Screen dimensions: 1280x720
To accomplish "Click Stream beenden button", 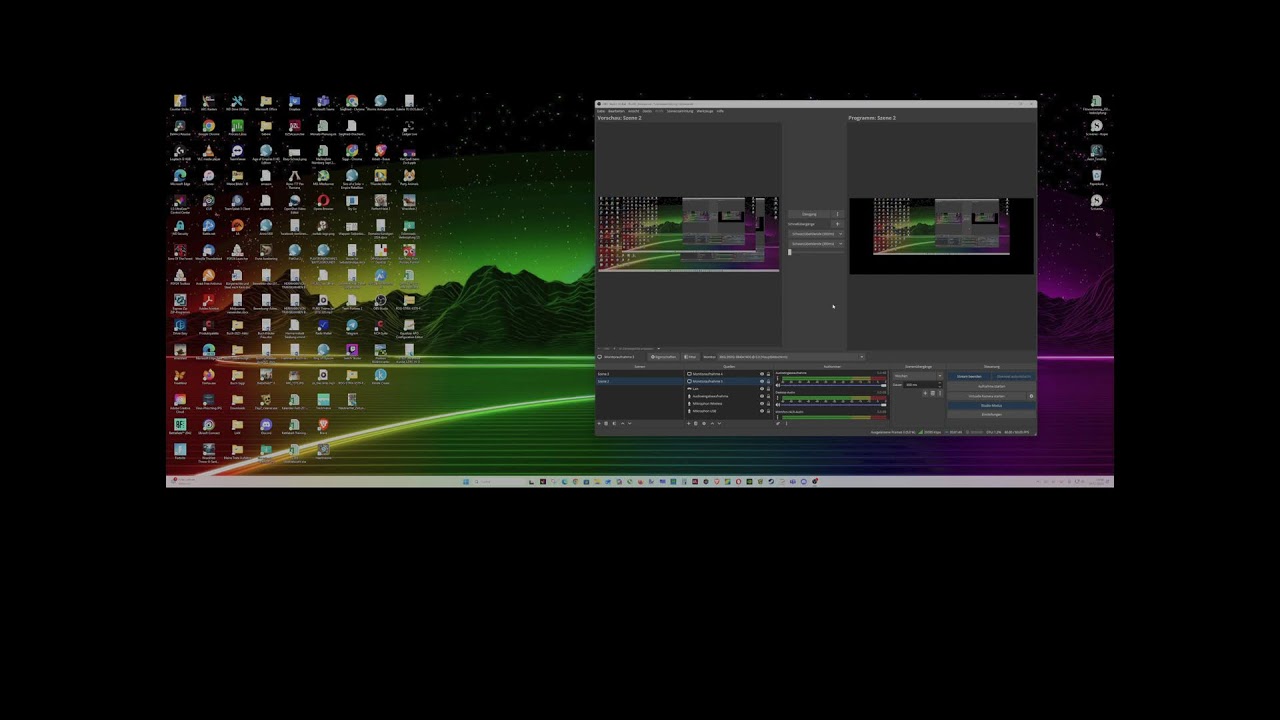I will coord(970,376).
